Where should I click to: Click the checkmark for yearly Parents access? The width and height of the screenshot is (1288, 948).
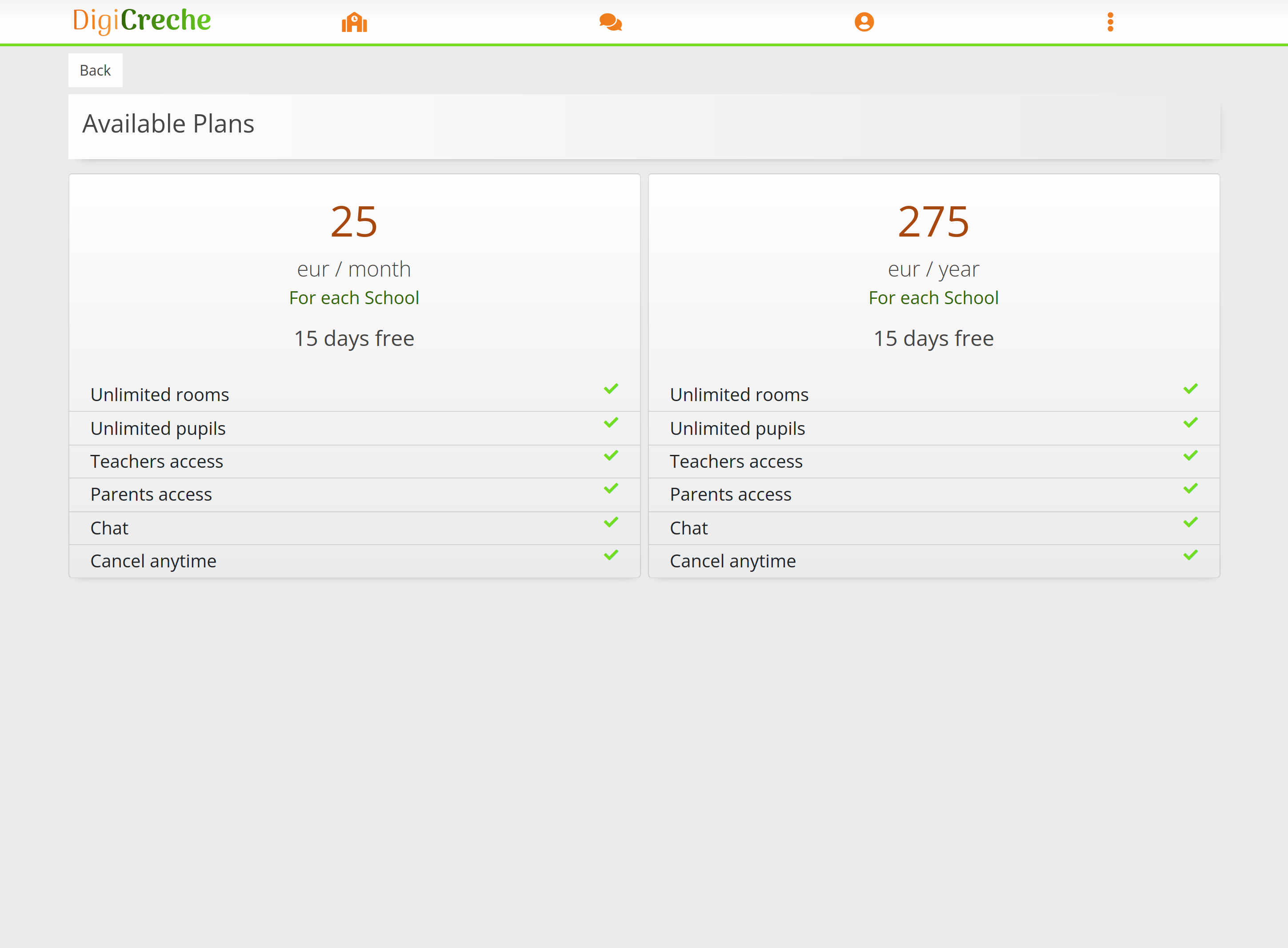(x=1191, y=488)
